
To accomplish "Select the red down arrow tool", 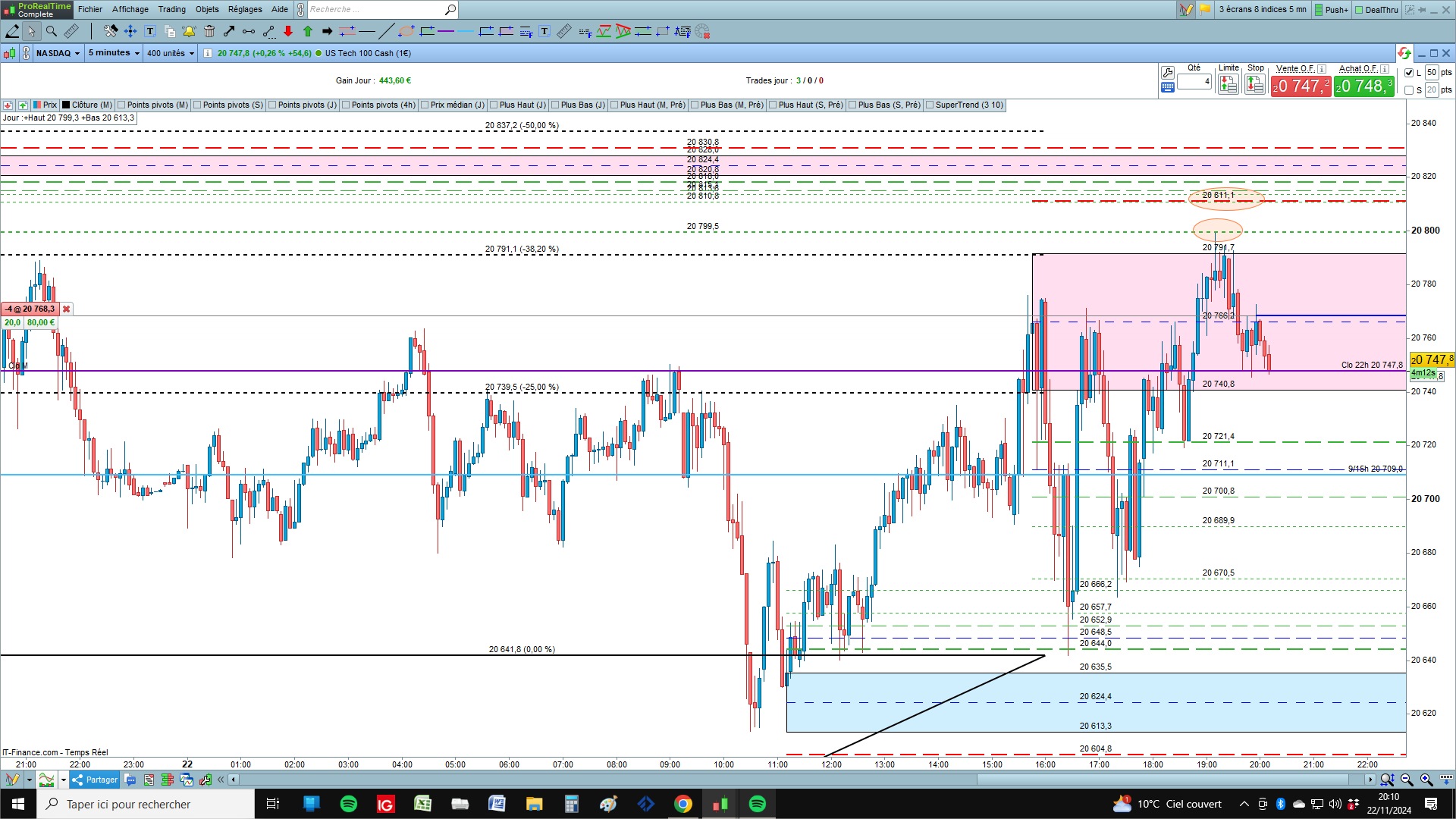I will click(x=288, y=31).
